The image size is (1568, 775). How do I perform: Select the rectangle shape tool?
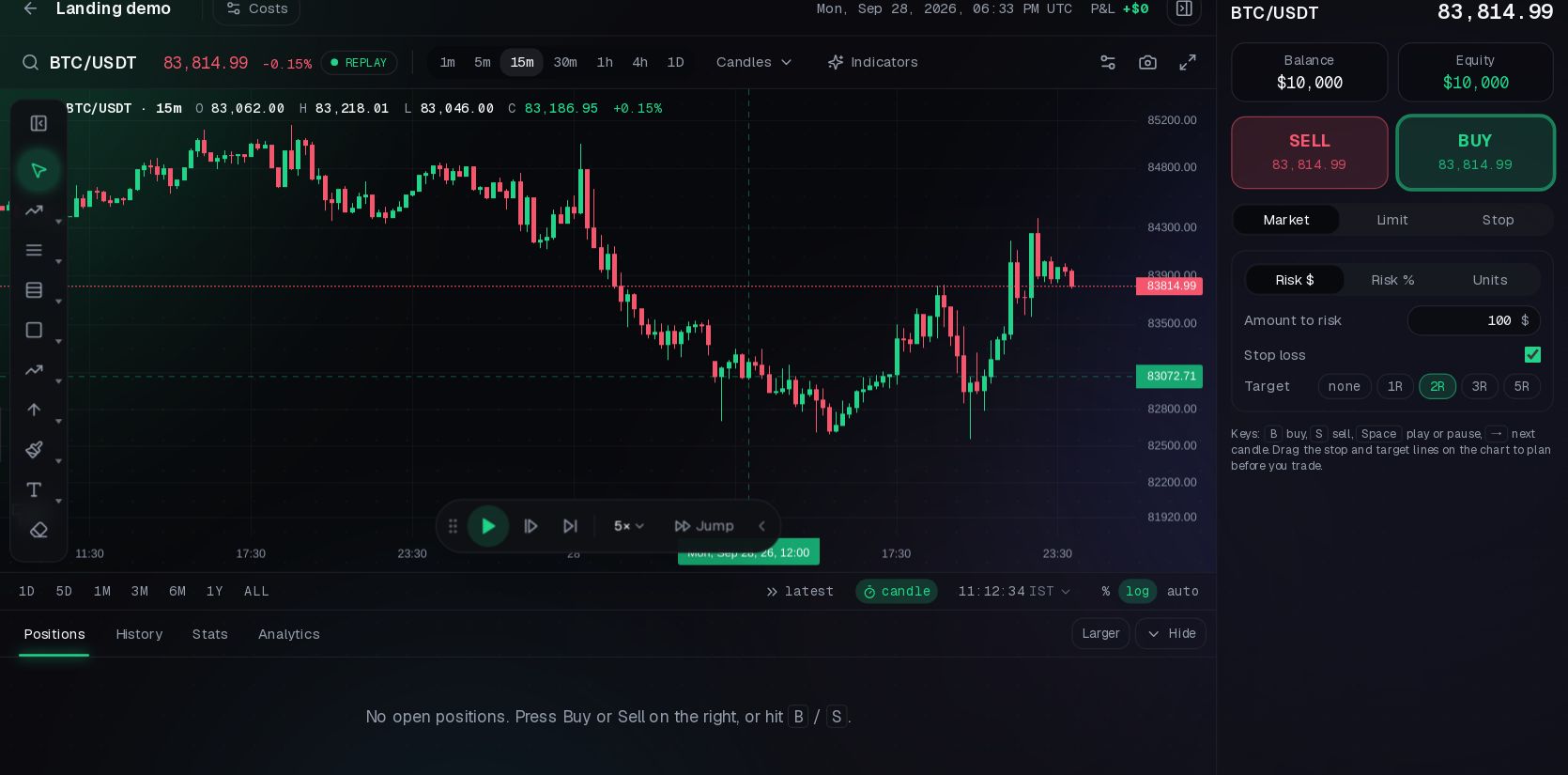click(x=34, y=330)
